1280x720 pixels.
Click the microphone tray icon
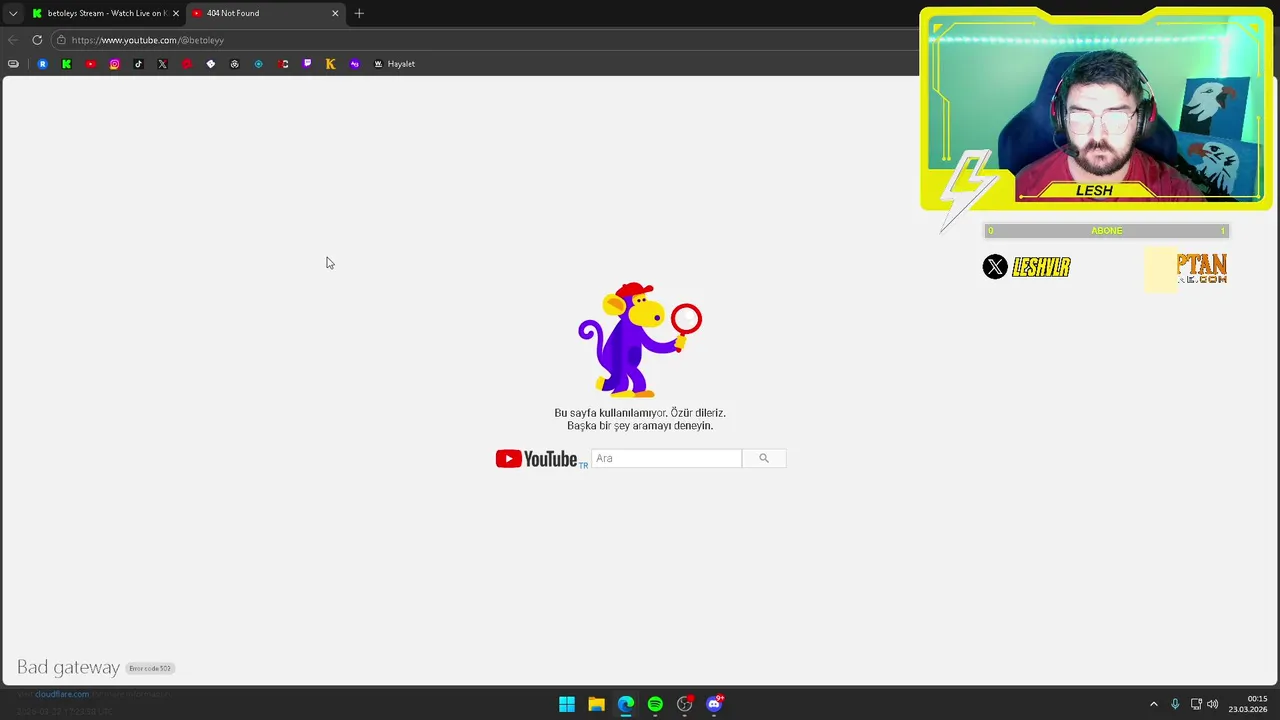coord(1175,704)
